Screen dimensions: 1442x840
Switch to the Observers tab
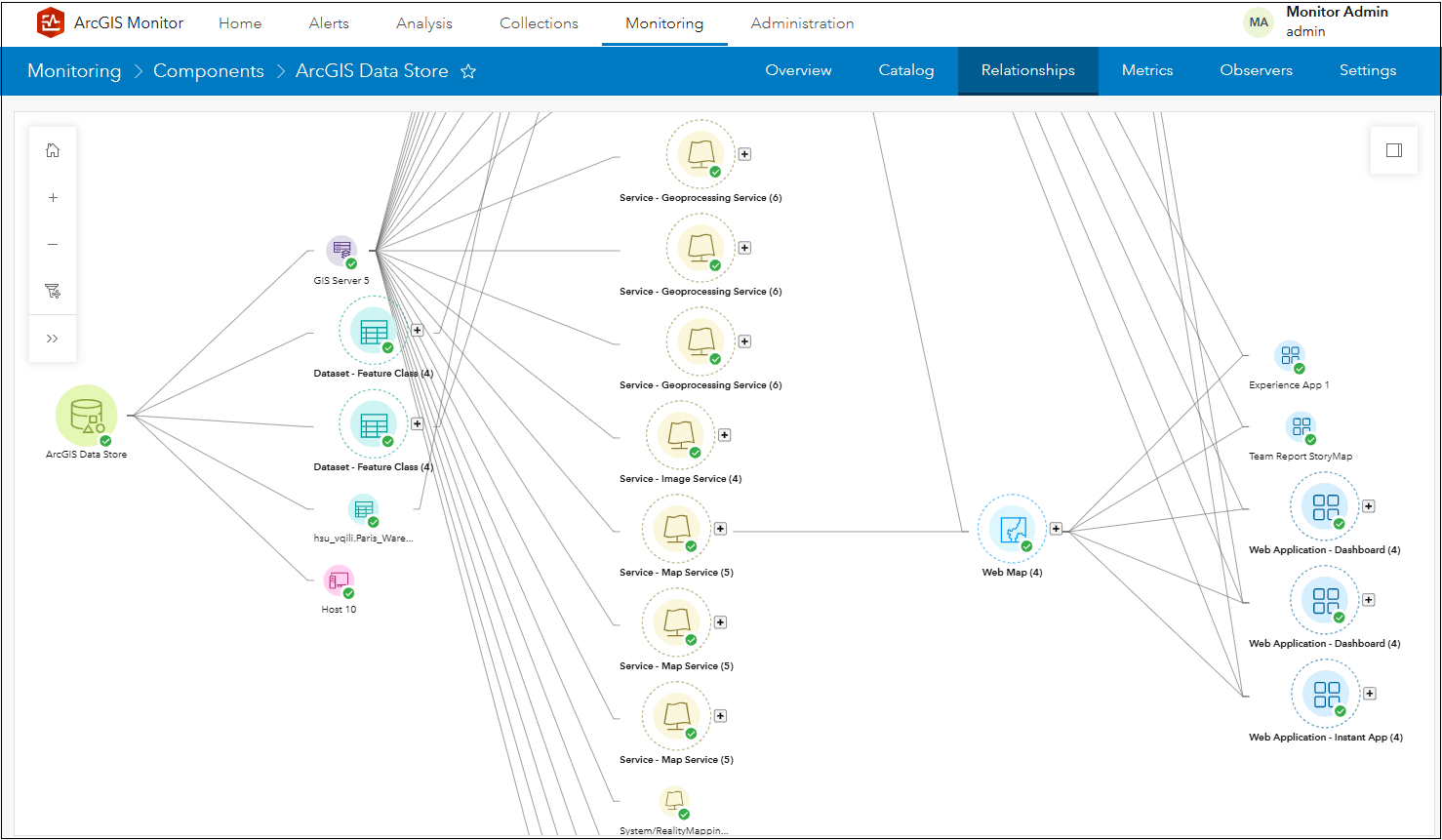click(1257, 70)
